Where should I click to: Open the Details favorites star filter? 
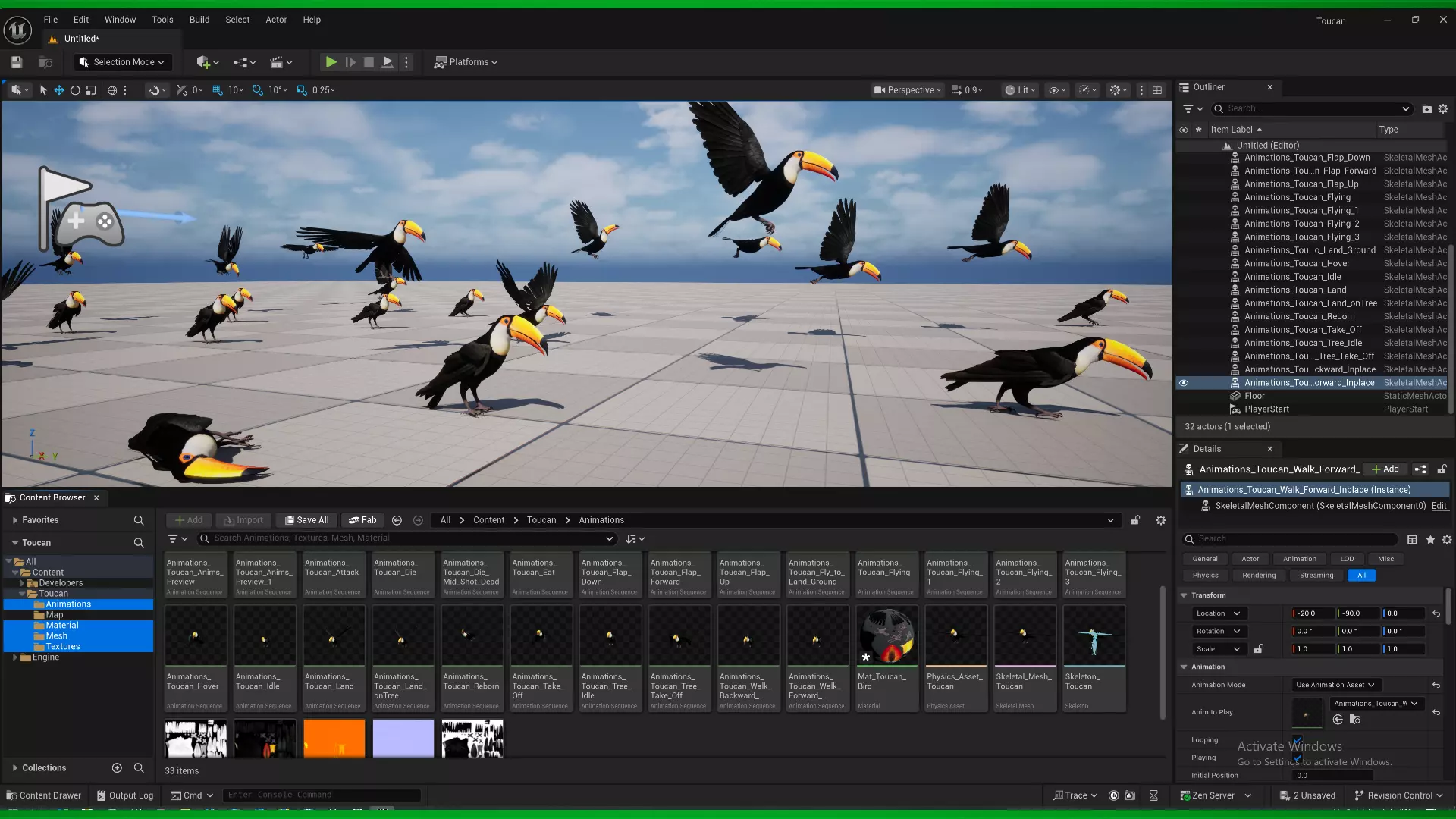click(x=1430, y=539)
